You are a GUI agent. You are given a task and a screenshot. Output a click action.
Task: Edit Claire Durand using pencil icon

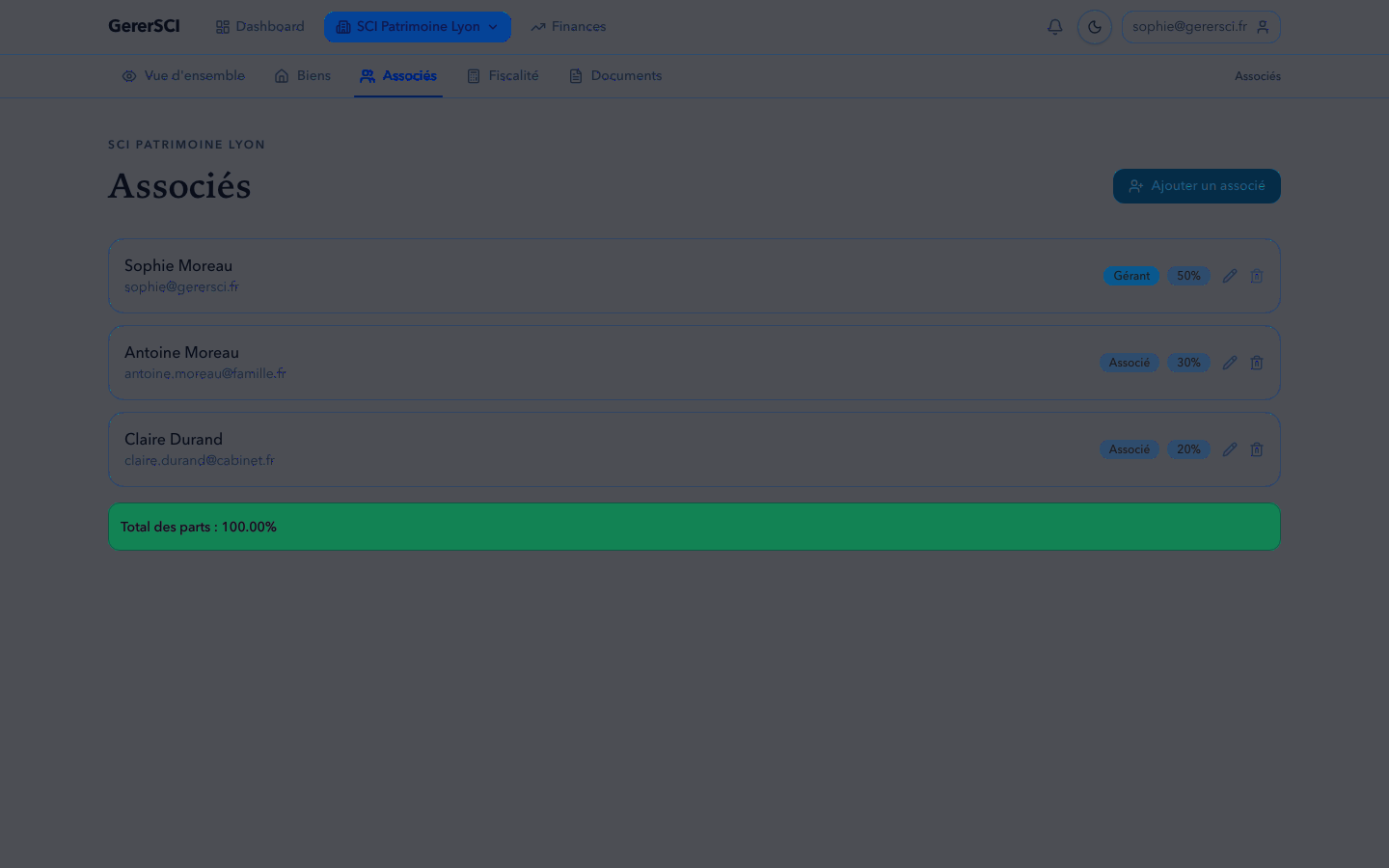tap(1230, 449)
